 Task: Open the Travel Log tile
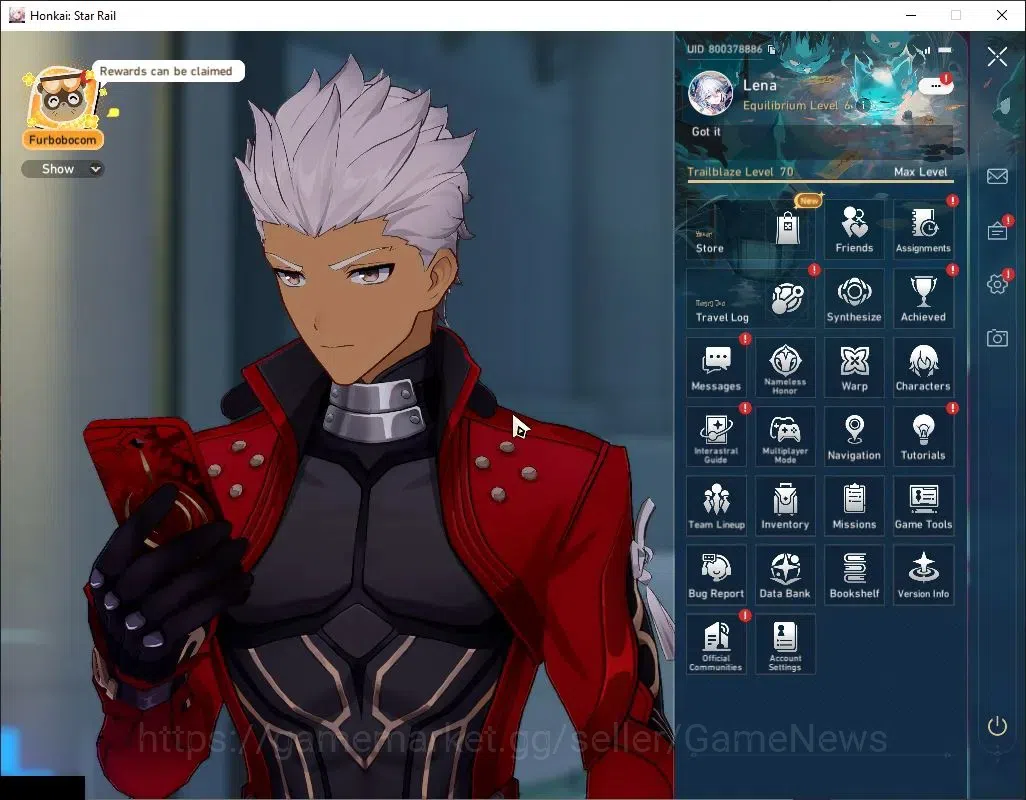(751, 298)
